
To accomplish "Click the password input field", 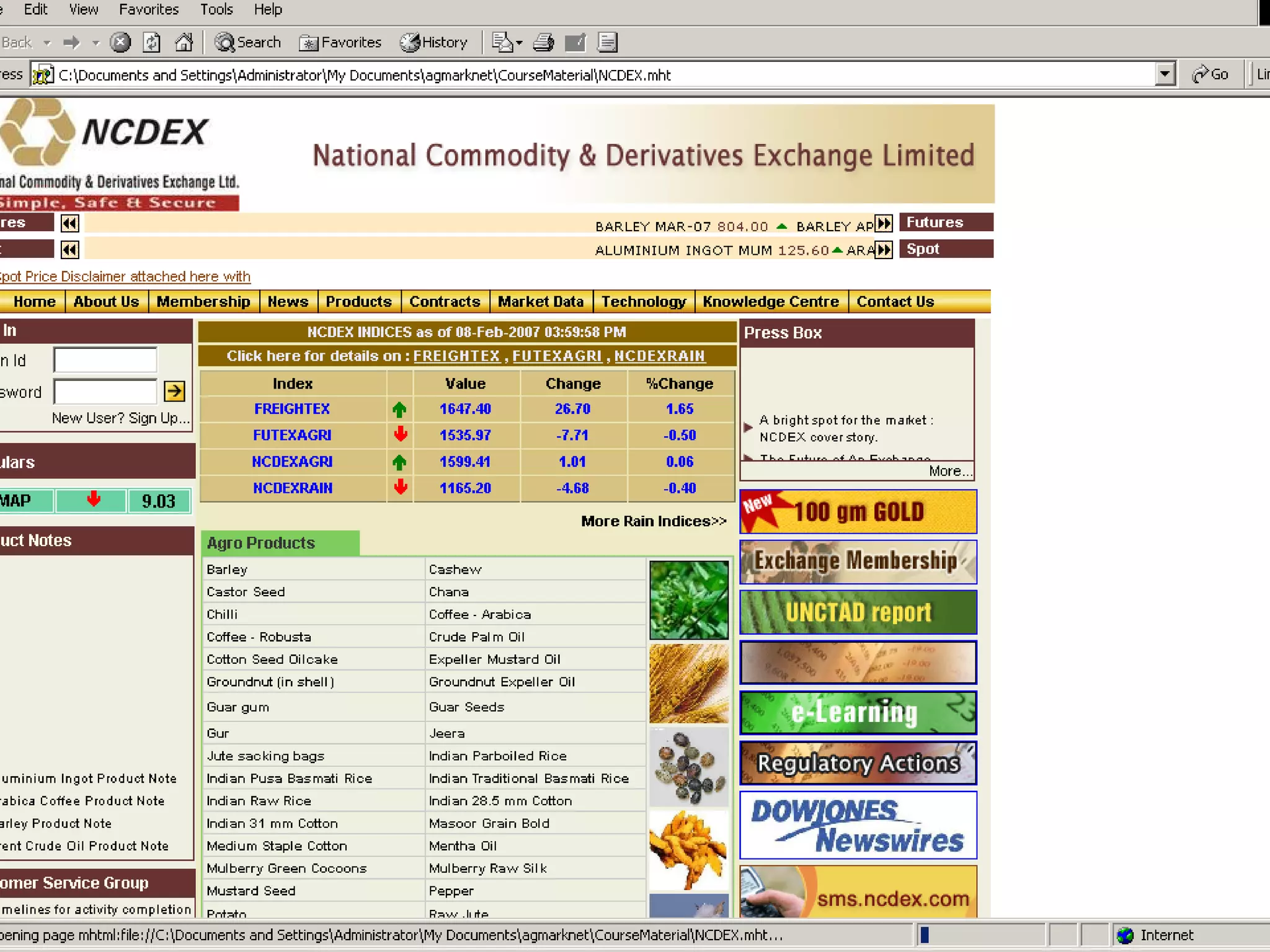I will tap(105, 392).
